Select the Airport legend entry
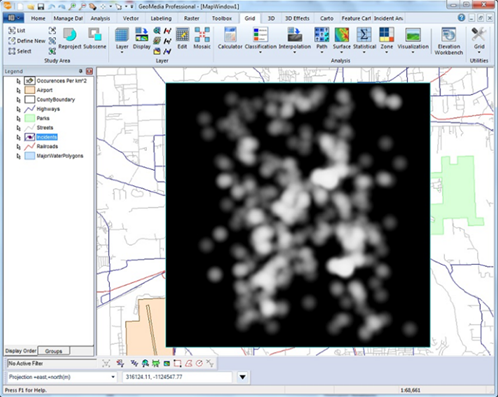This screenshot has height=397, width=498. tap(45, 90)
